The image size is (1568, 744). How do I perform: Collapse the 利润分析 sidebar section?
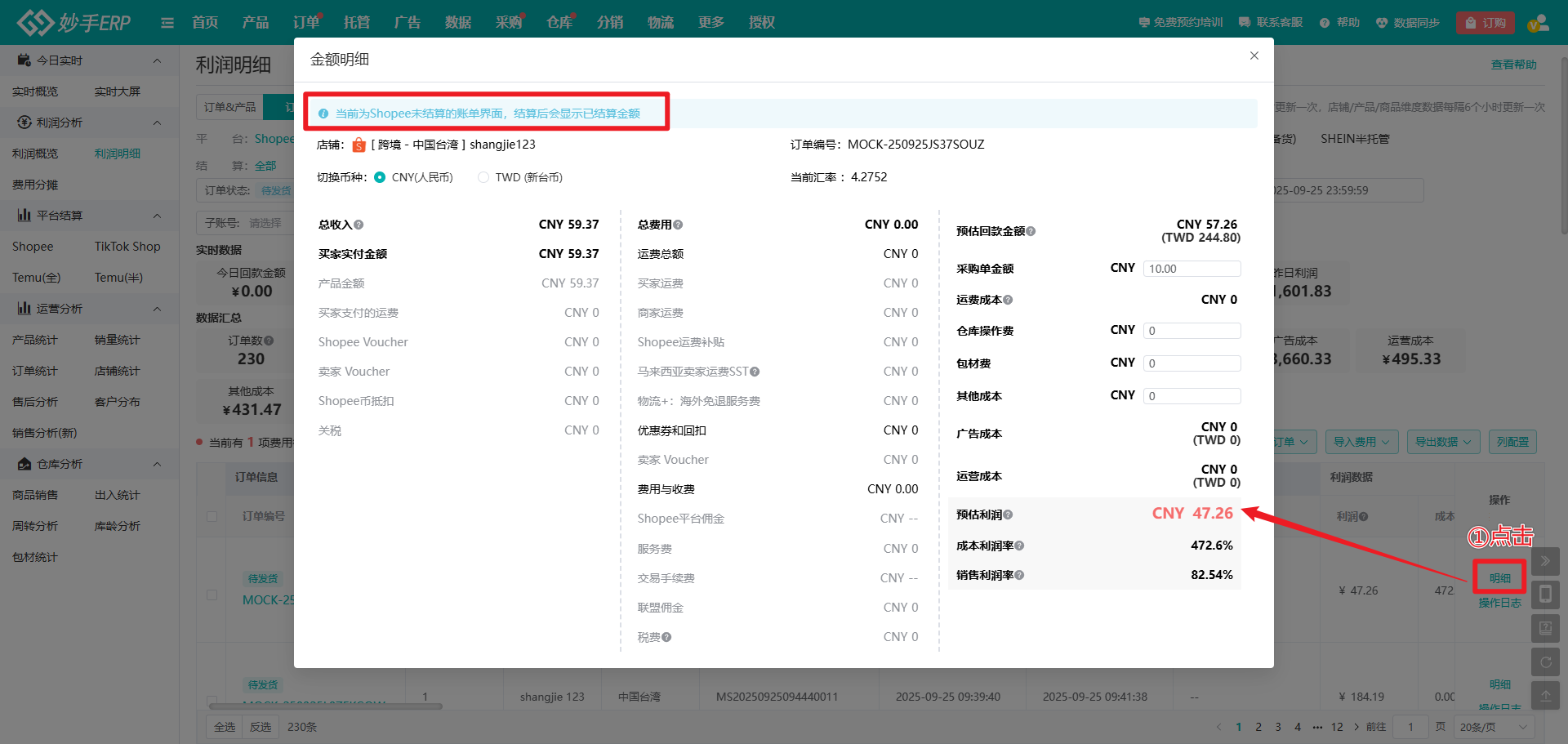click(157, 123)
